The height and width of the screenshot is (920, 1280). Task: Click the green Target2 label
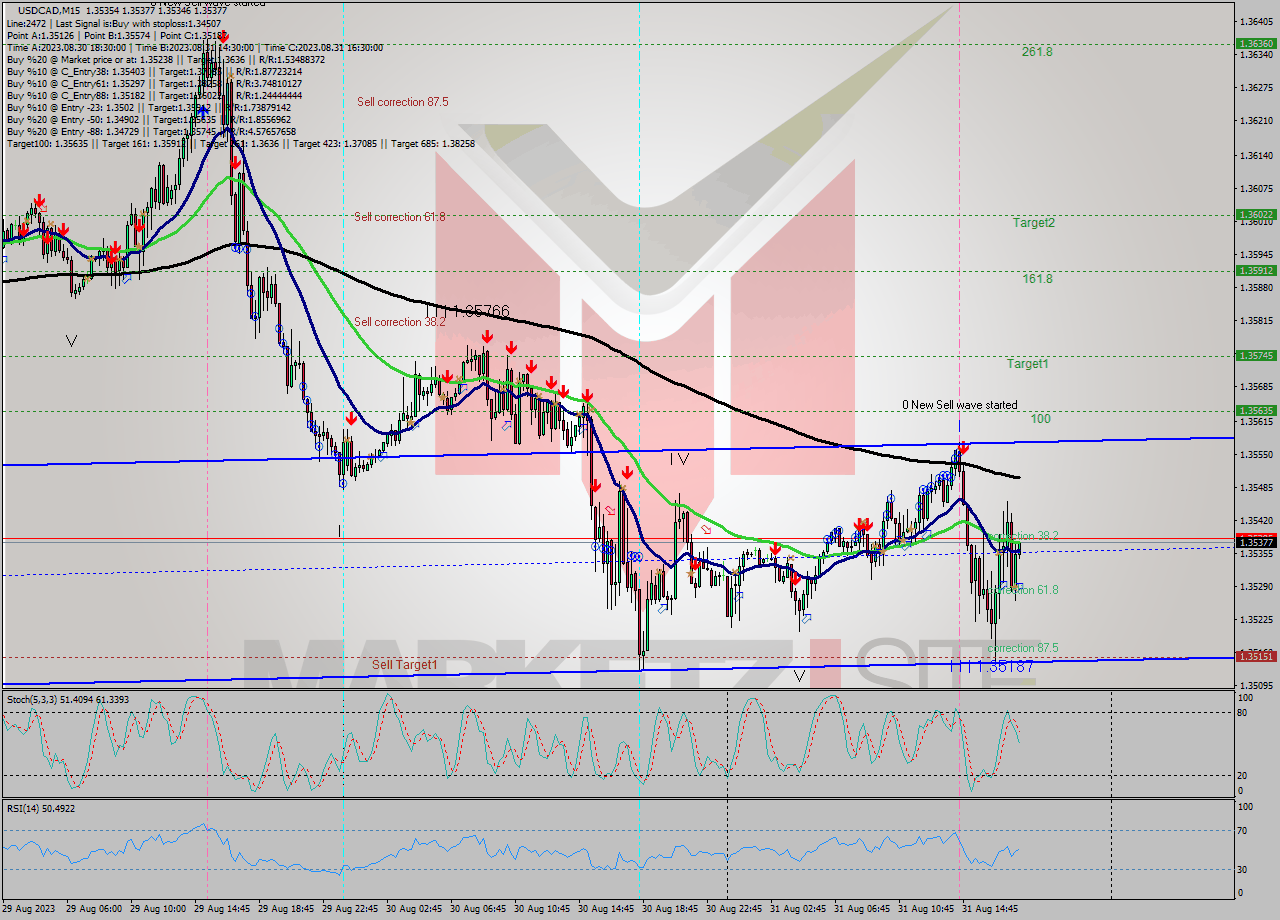click(x=1033, y=223)
